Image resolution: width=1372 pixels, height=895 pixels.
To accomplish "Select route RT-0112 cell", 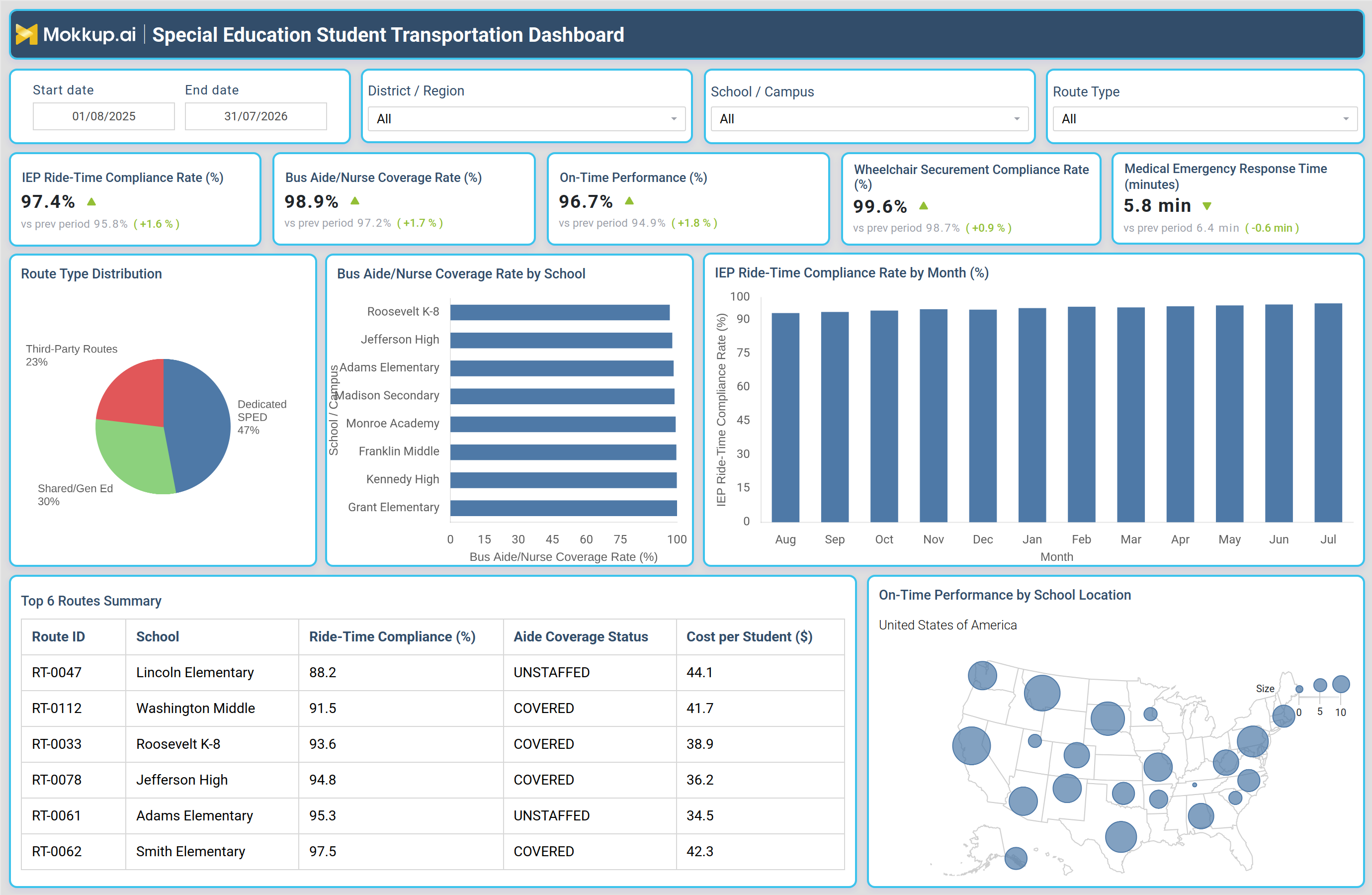I will tap(73, 708).
